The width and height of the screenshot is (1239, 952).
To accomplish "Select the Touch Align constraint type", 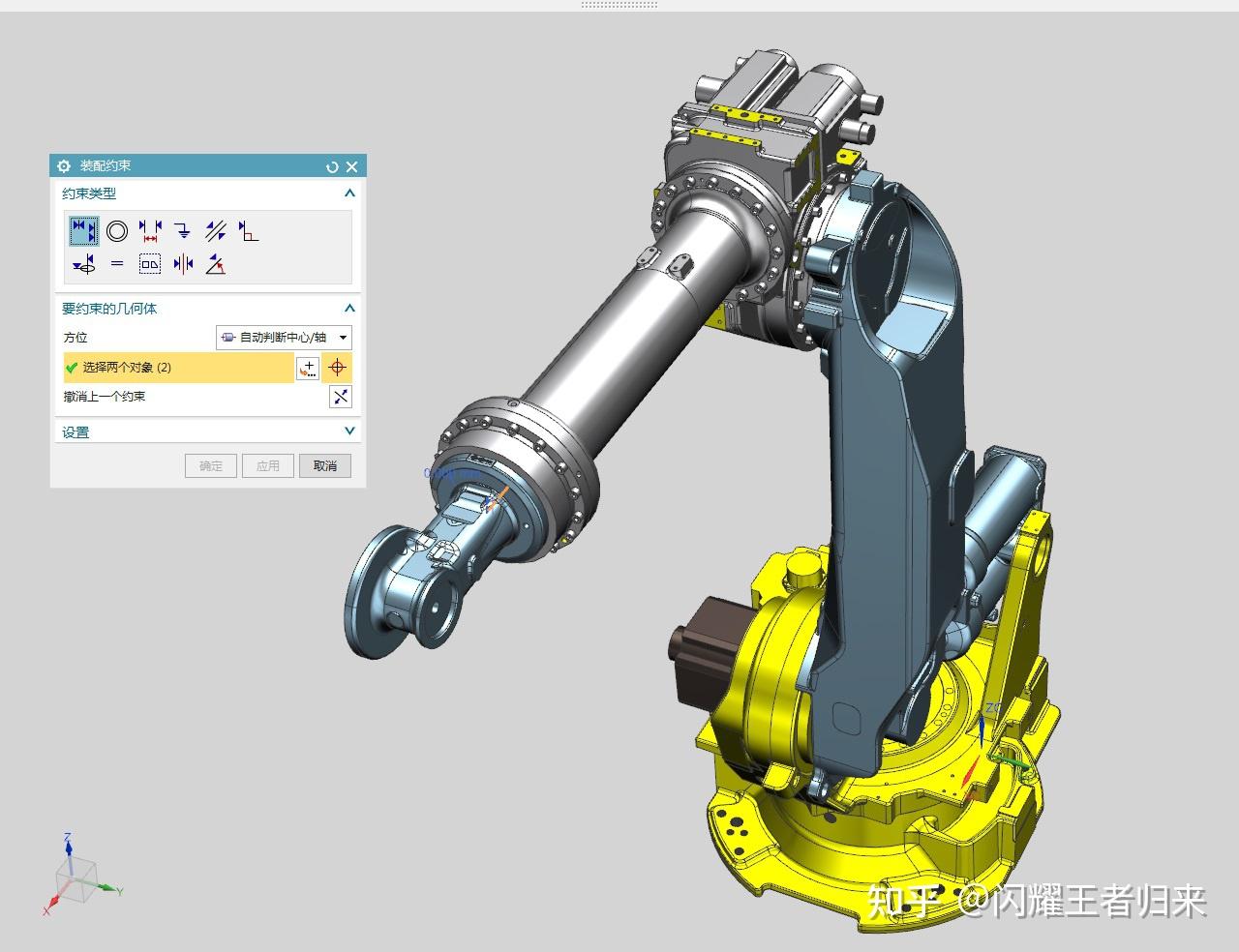I will [84, 231].
